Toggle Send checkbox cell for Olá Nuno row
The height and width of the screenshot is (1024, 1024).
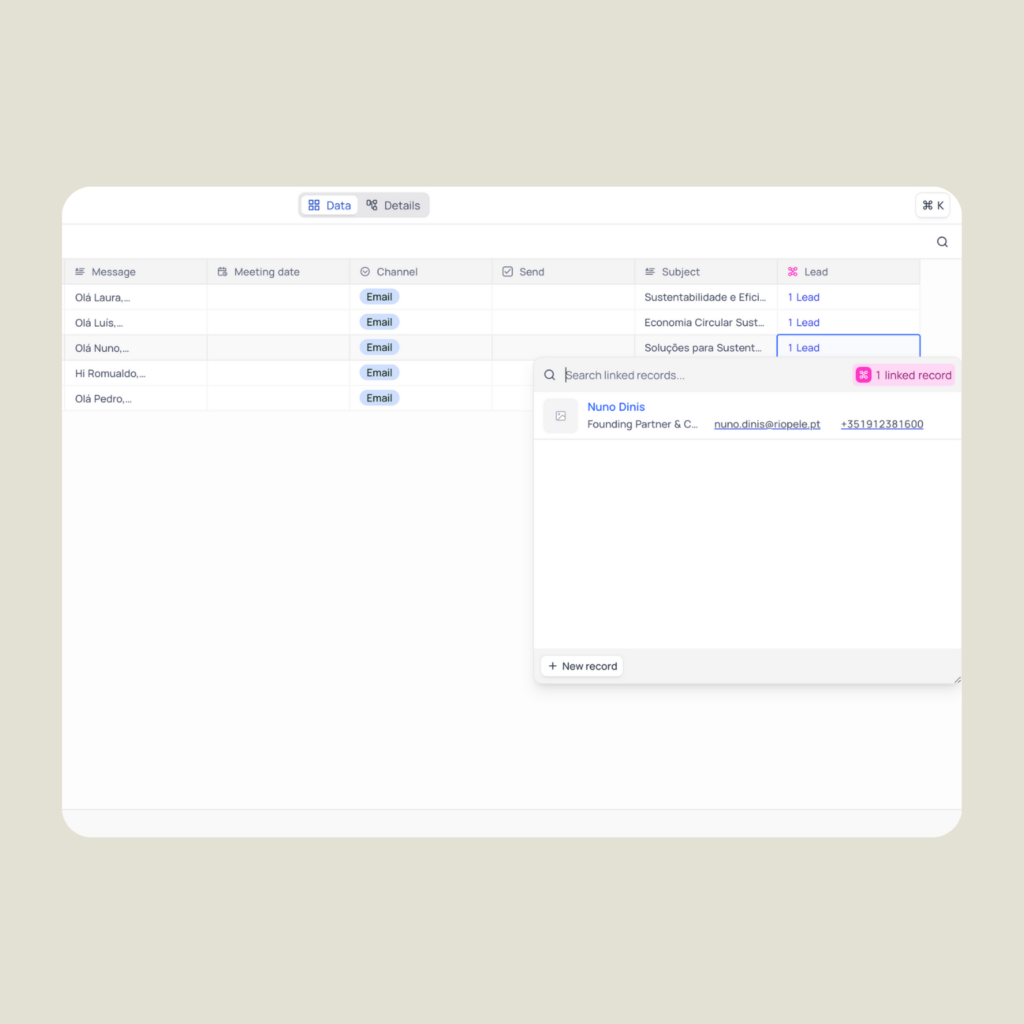click(563, 348)
